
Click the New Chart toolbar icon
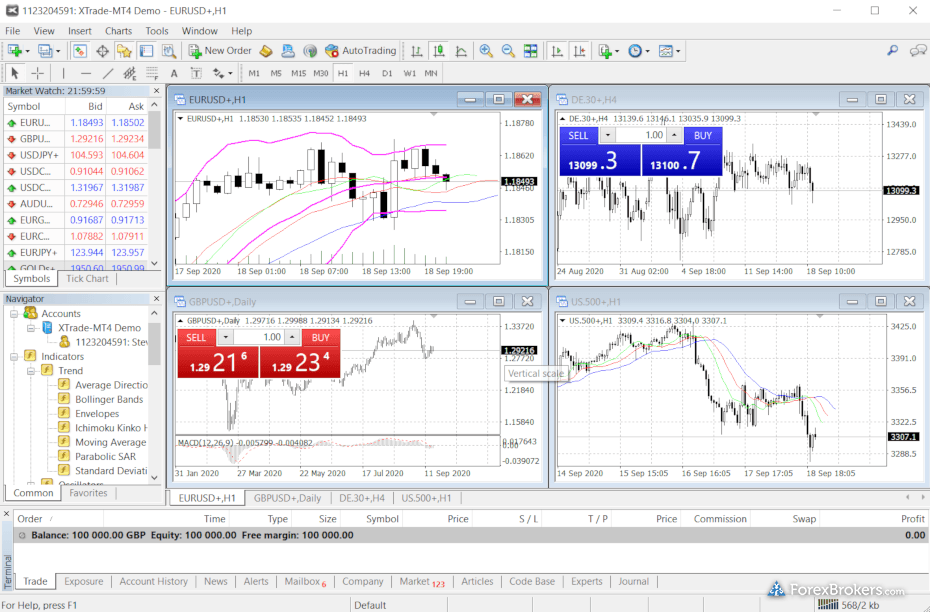[x=15, y=51]
